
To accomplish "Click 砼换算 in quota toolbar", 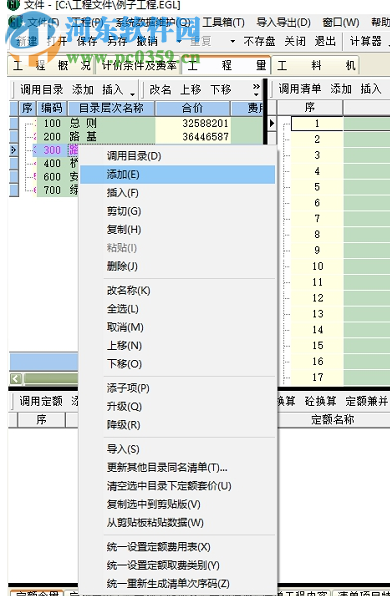I will pyautogui.click(x=320, y=401).
